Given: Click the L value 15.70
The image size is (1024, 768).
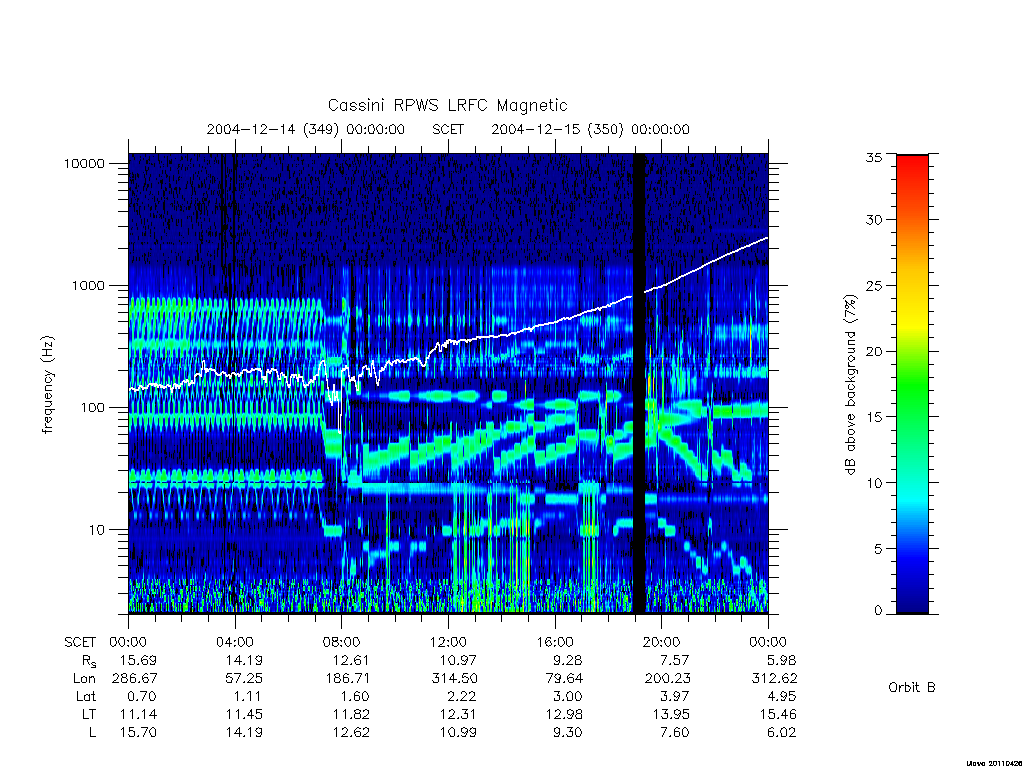Looking at the screenshot, I should (138, 733).
